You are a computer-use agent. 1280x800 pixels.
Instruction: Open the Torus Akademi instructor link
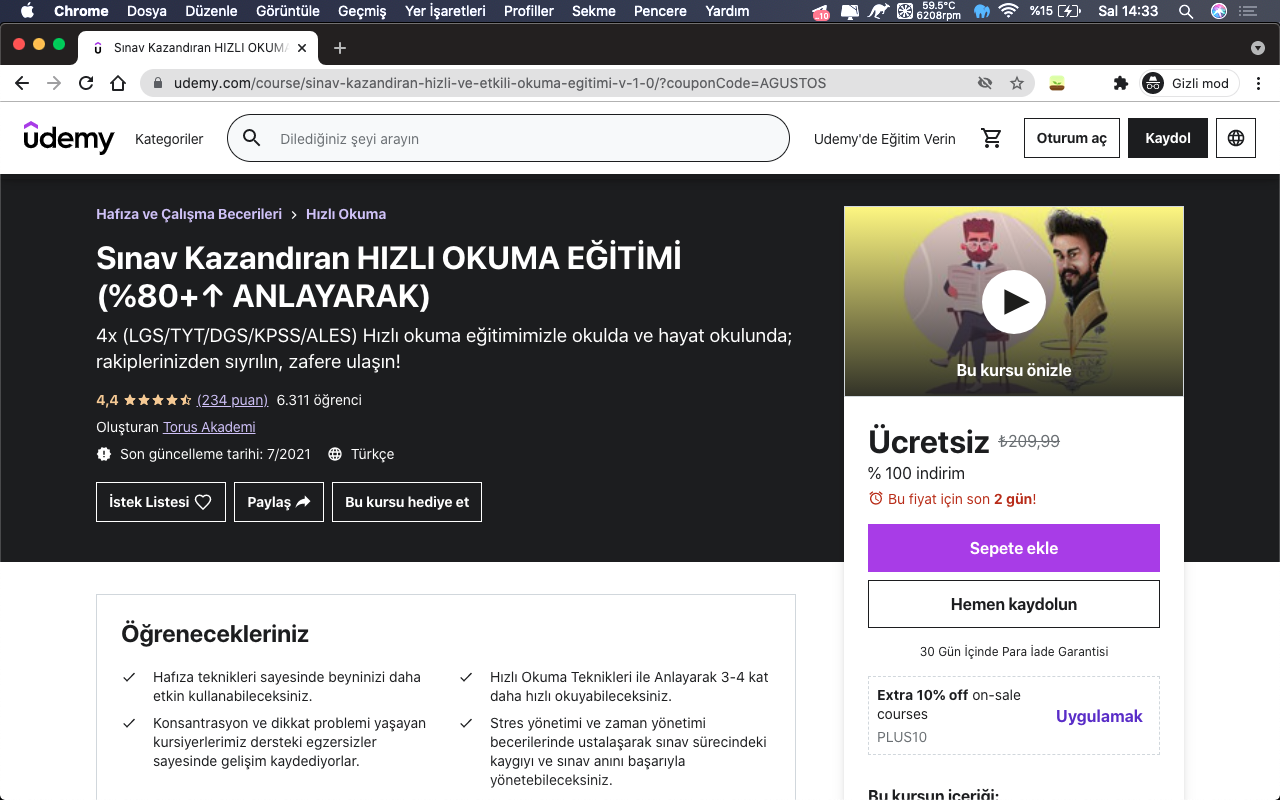tap(209, 427)
